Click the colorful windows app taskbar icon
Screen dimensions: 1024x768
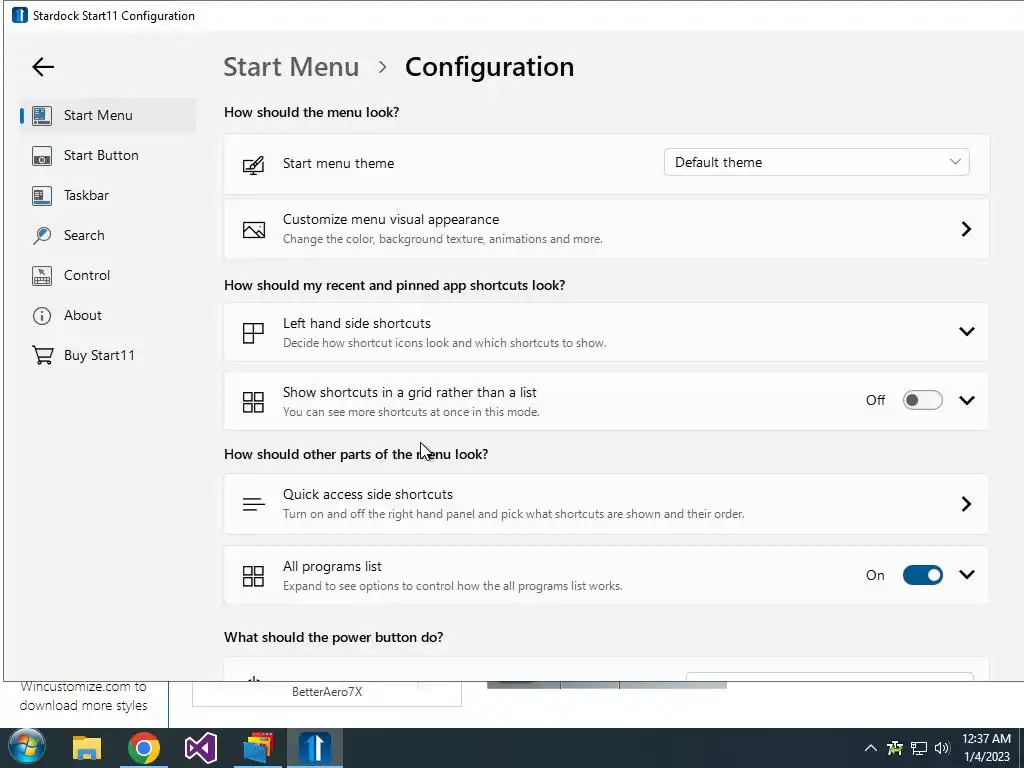coord(258,748)
